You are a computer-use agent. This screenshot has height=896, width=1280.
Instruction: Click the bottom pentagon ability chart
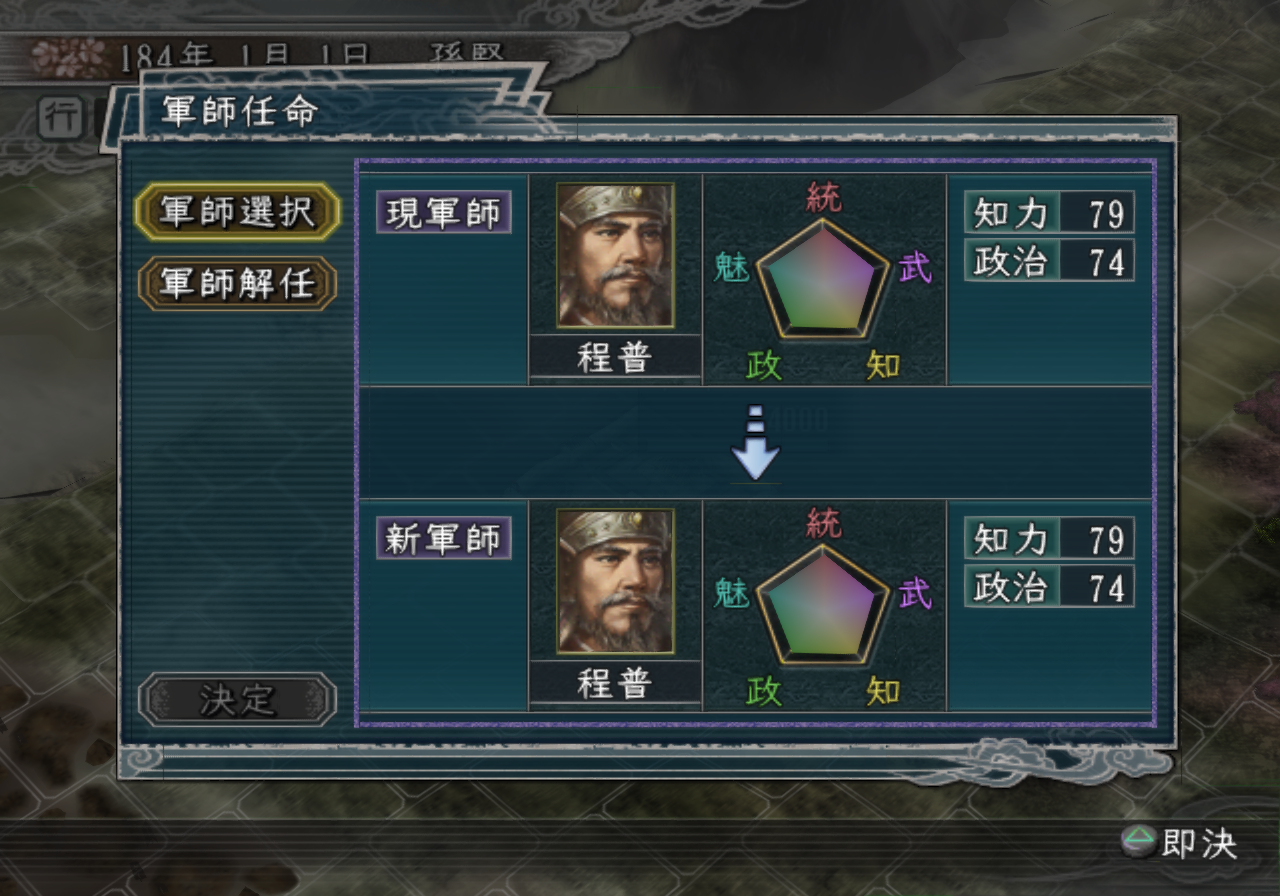tap(823, 605)
